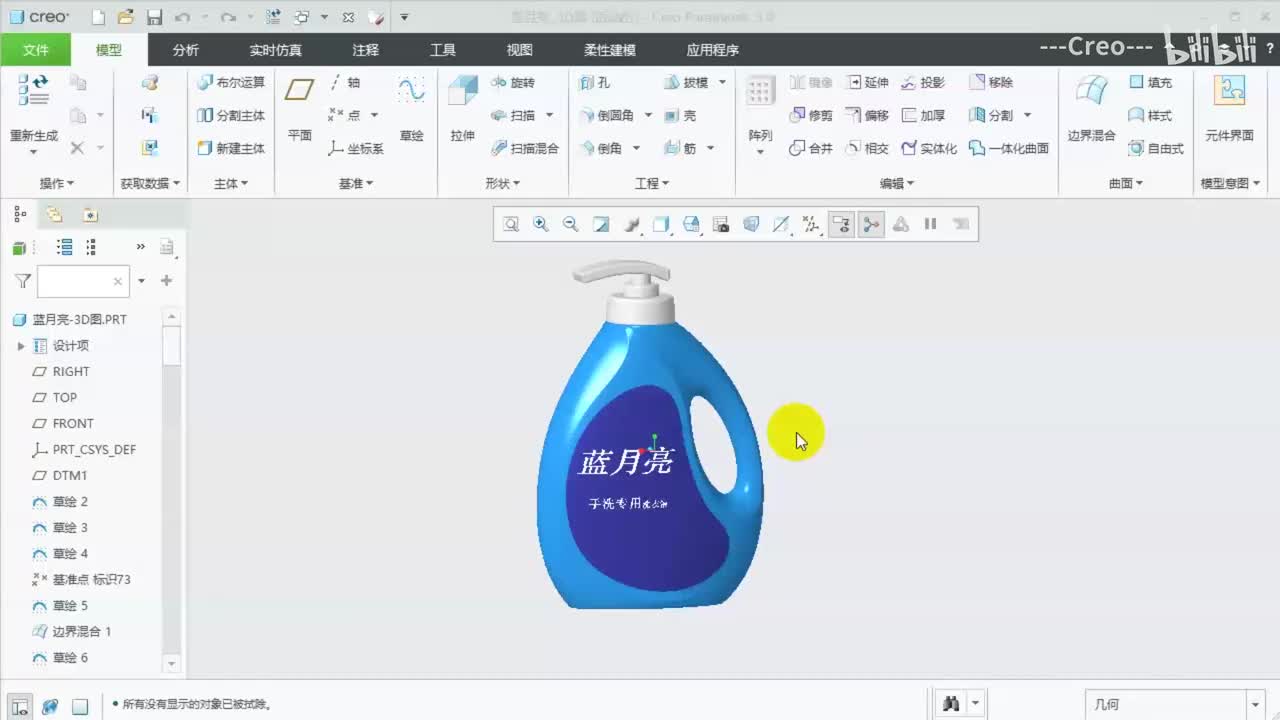Click the Open folder icon in quick access toolbar

(125, 17)
